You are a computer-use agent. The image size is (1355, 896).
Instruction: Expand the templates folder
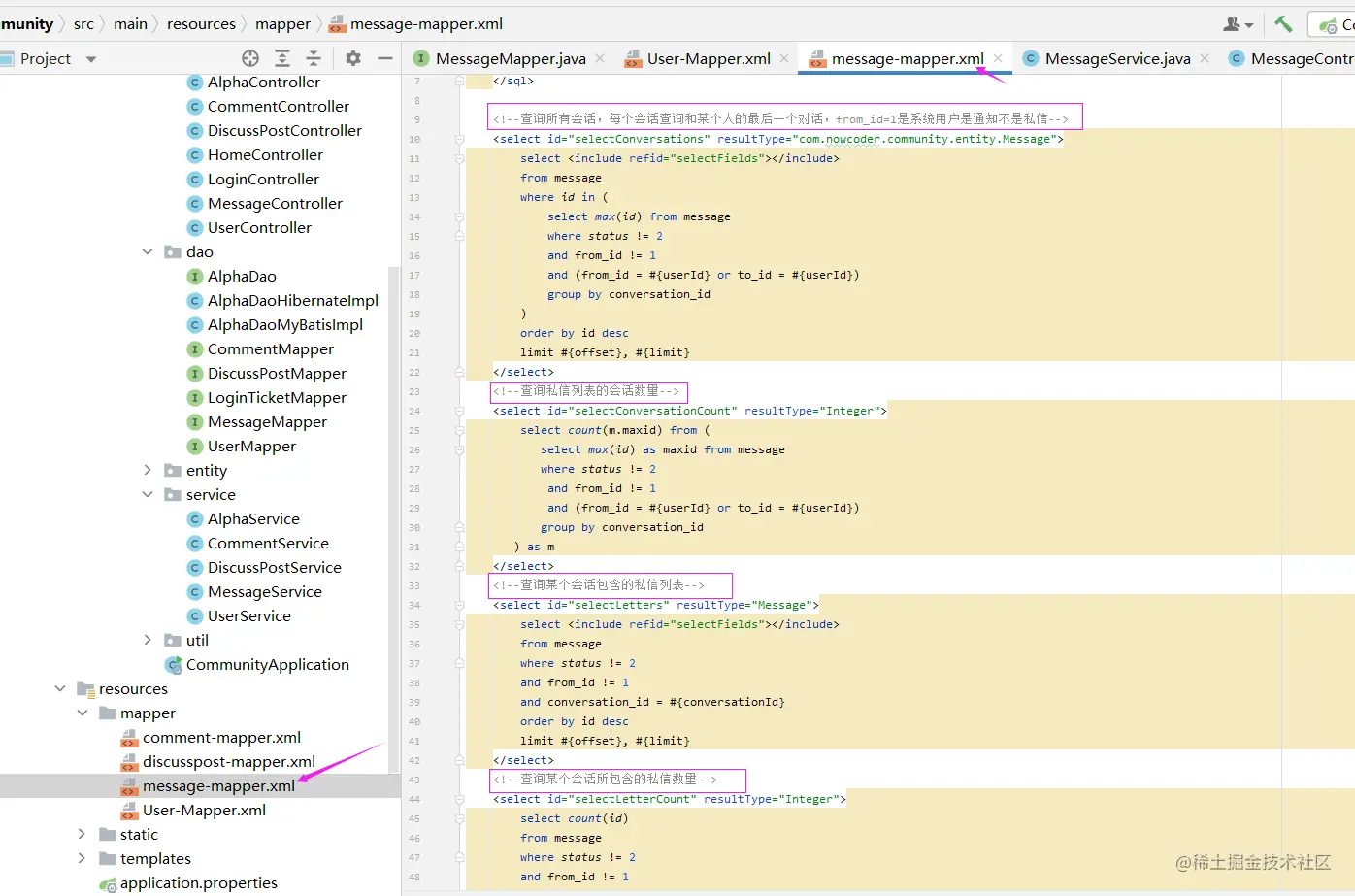[x=83, y=859]
